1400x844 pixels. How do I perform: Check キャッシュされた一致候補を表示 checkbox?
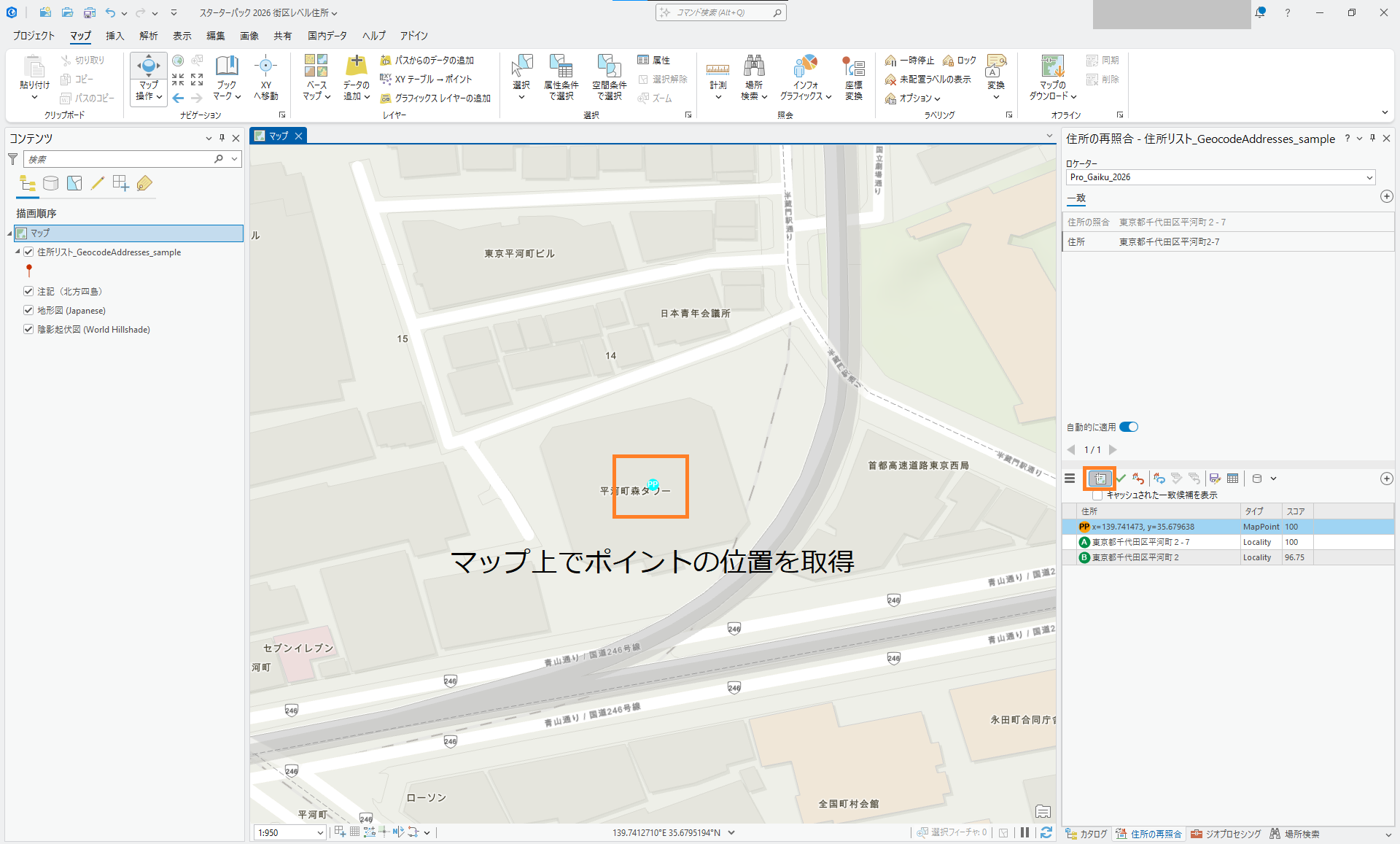[1097, 495]
